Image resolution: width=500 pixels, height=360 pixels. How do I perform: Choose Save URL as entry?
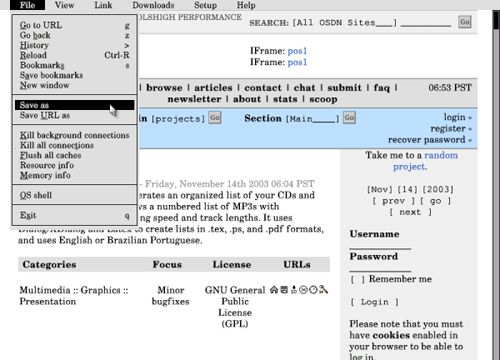pos(75,115)
